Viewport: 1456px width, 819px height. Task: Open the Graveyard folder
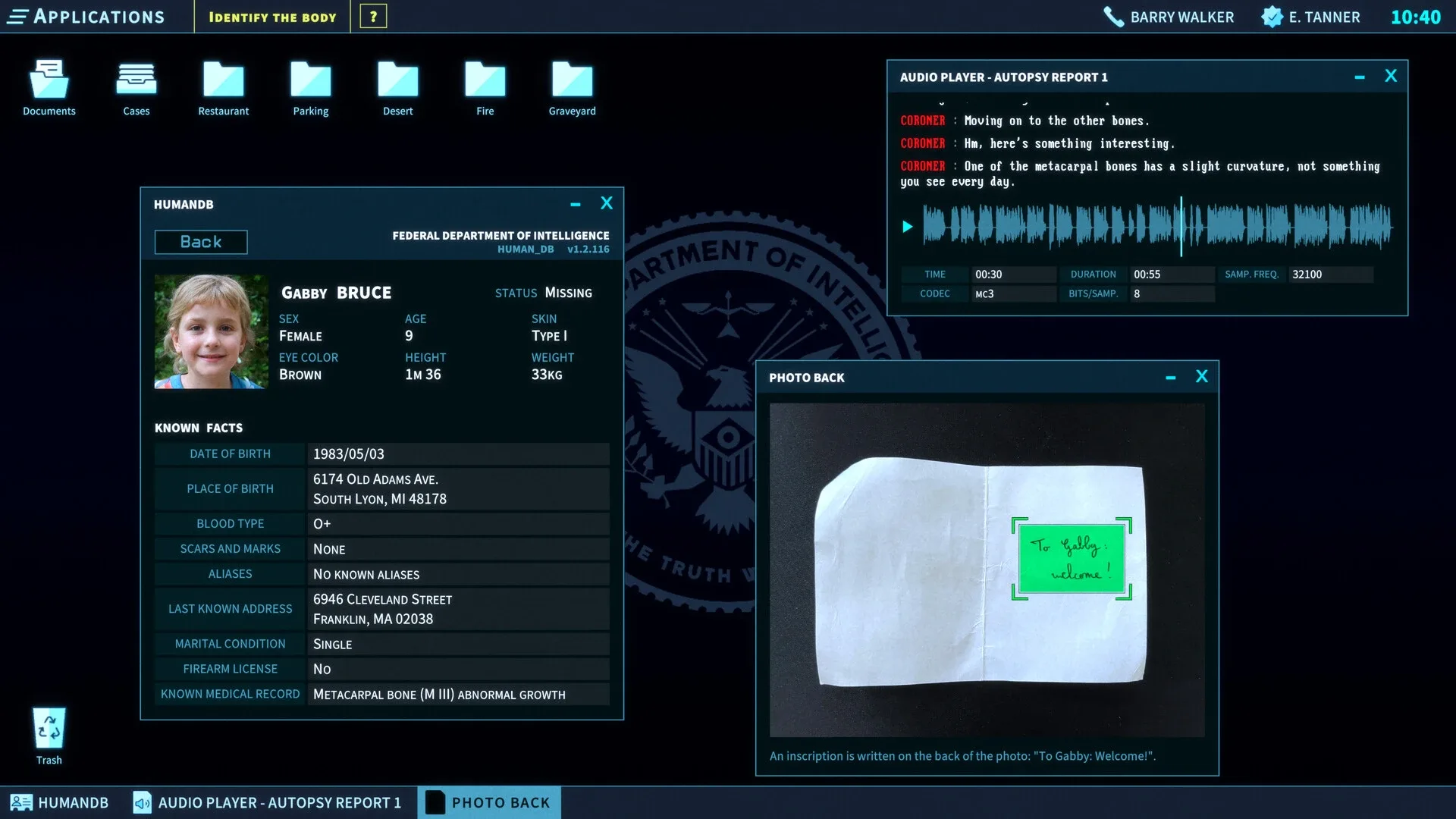click(573, 80)
